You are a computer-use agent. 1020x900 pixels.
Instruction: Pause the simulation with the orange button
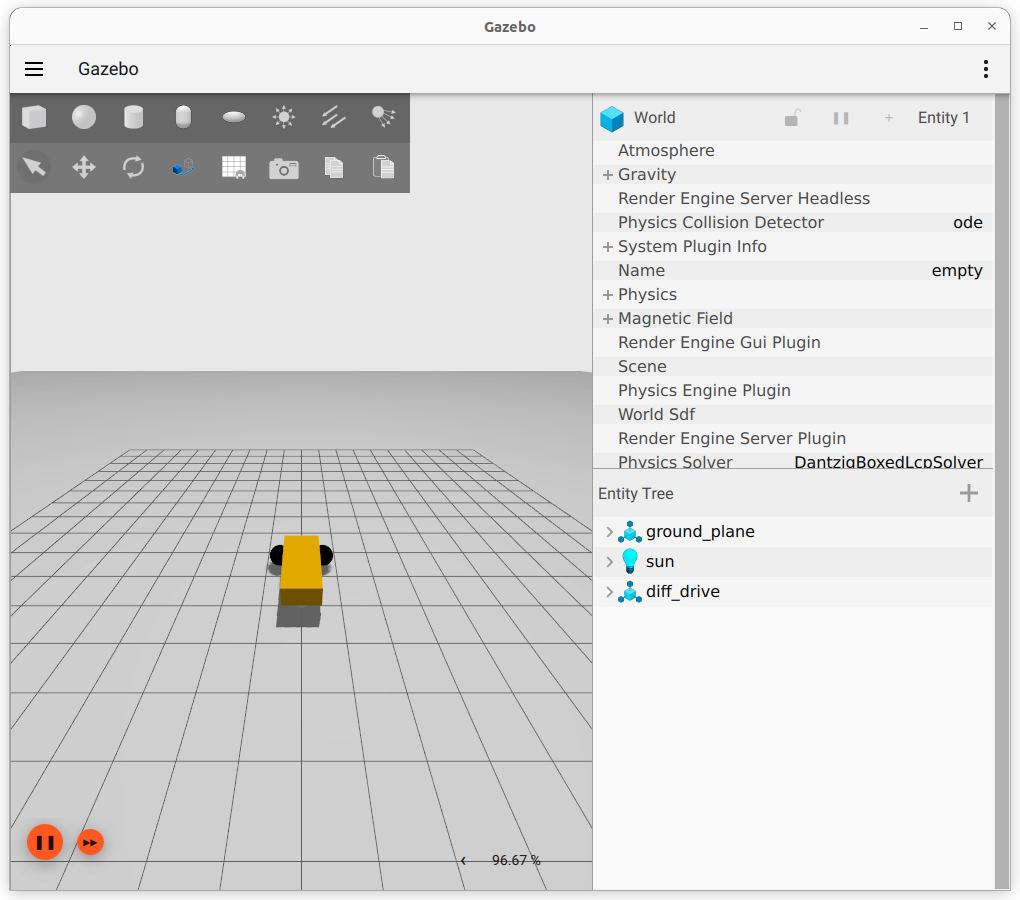(45, 842)
